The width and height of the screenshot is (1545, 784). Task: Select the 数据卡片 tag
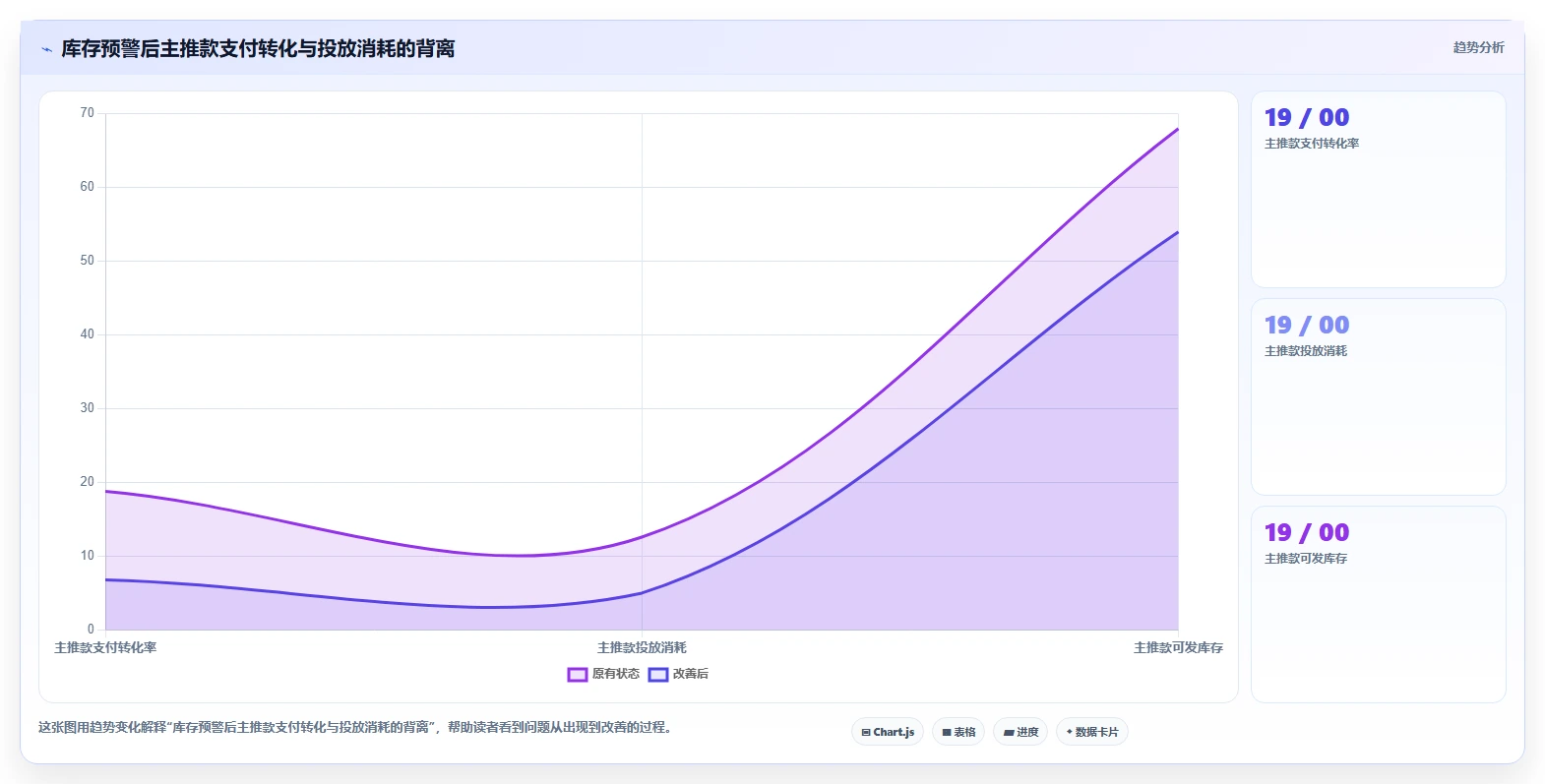coord(1092,732)
